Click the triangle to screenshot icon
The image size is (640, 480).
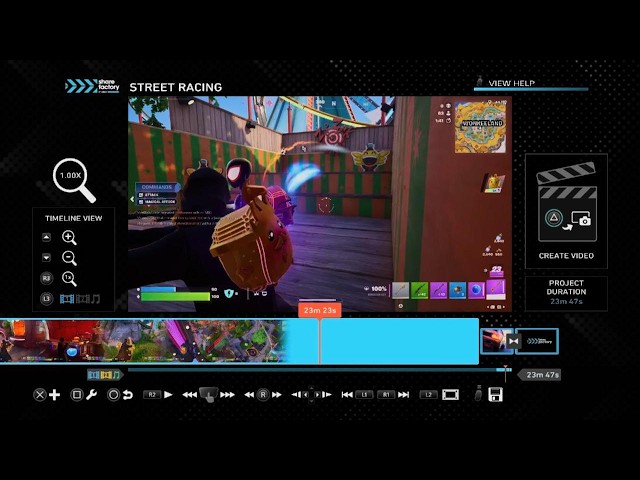567,220
